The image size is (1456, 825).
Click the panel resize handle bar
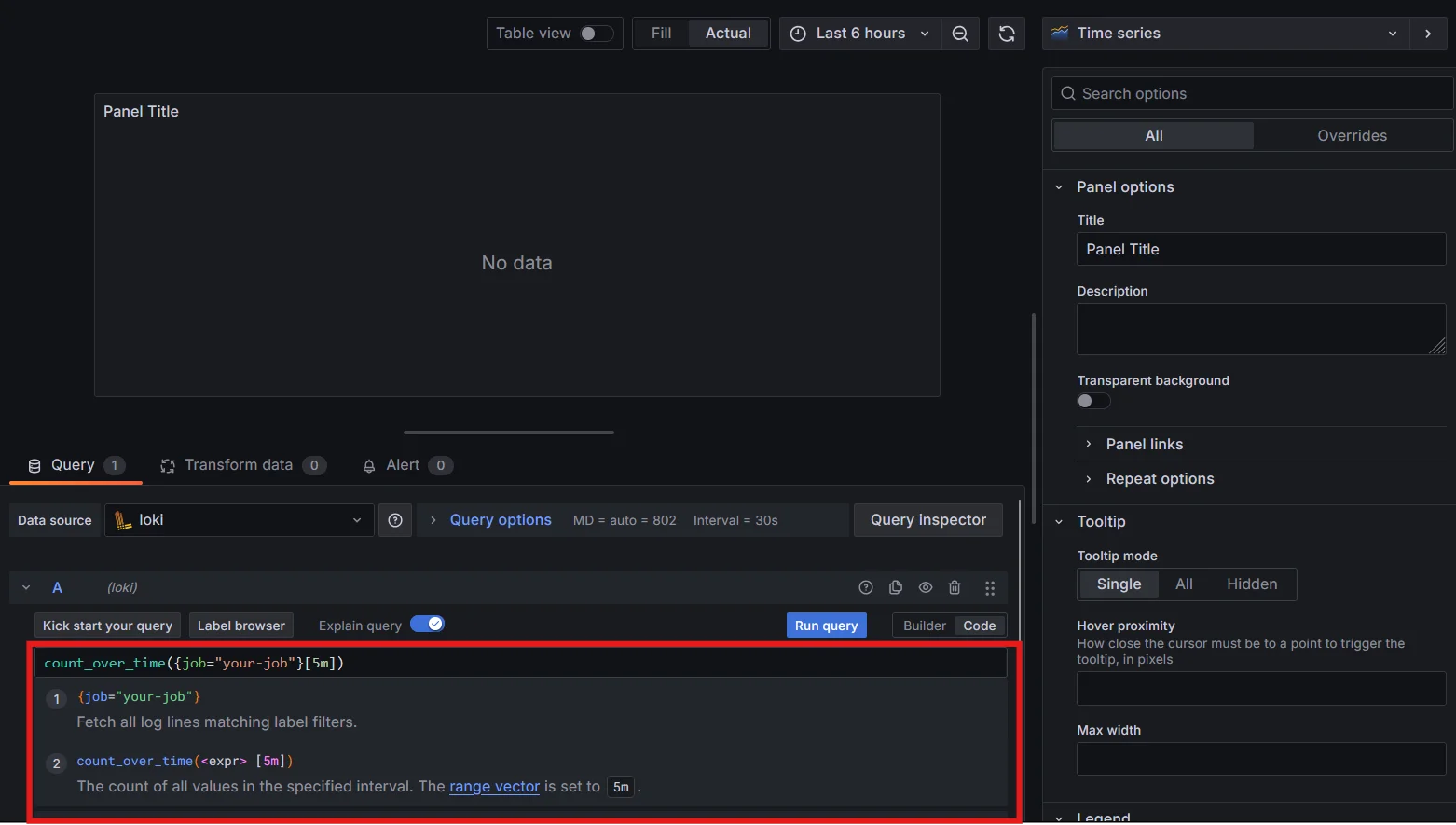(x=509, y=433)
